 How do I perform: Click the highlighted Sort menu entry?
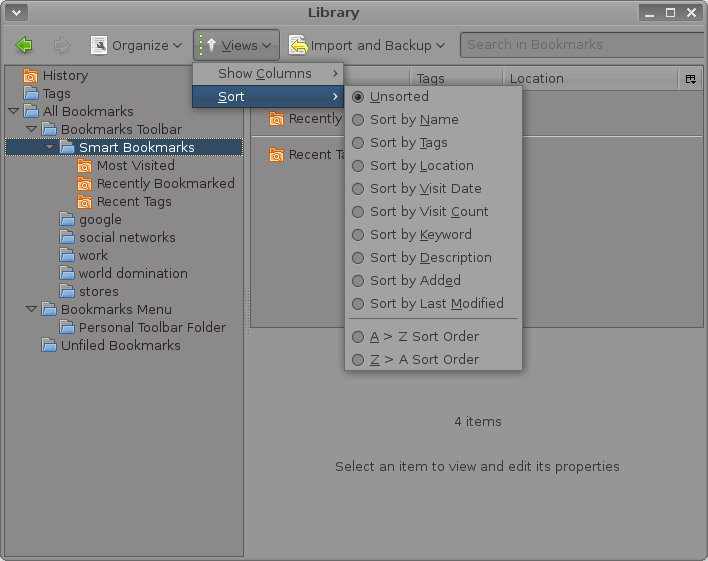tap(268, 97)
